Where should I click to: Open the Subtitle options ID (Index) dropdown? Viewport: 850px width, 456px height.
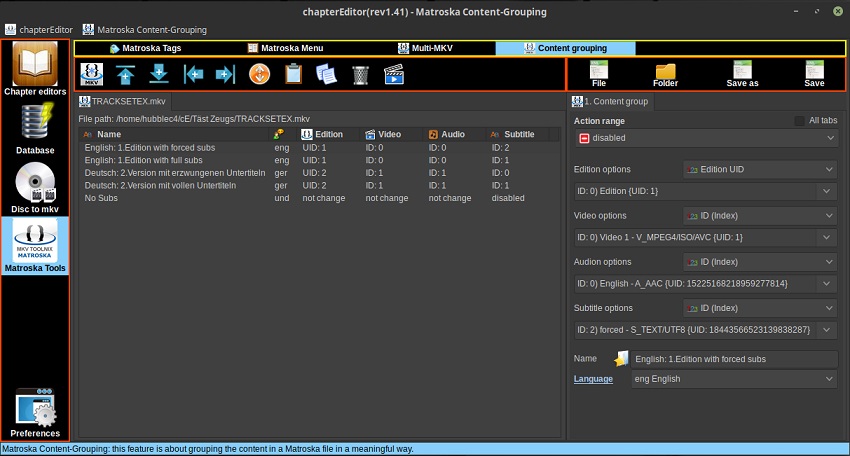coord(760,308)
